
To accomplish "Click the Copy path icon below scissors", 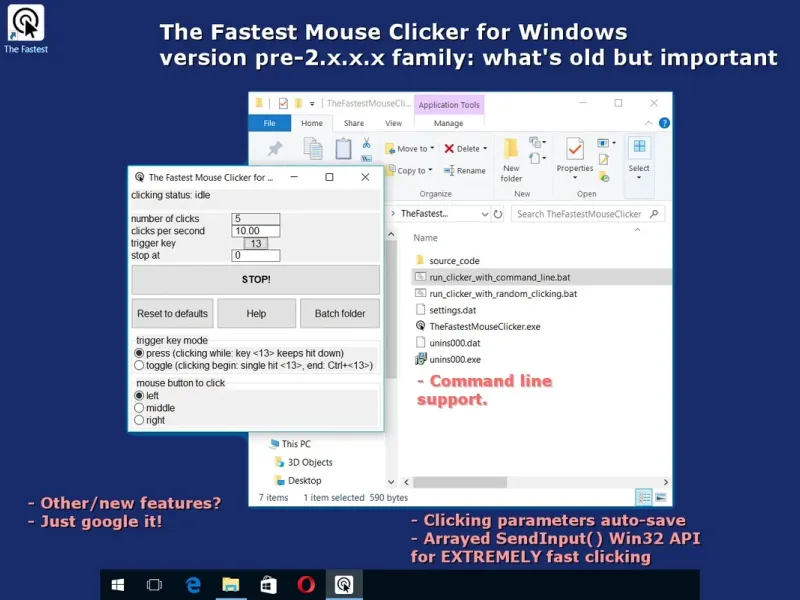I will (x=366, y=159).
